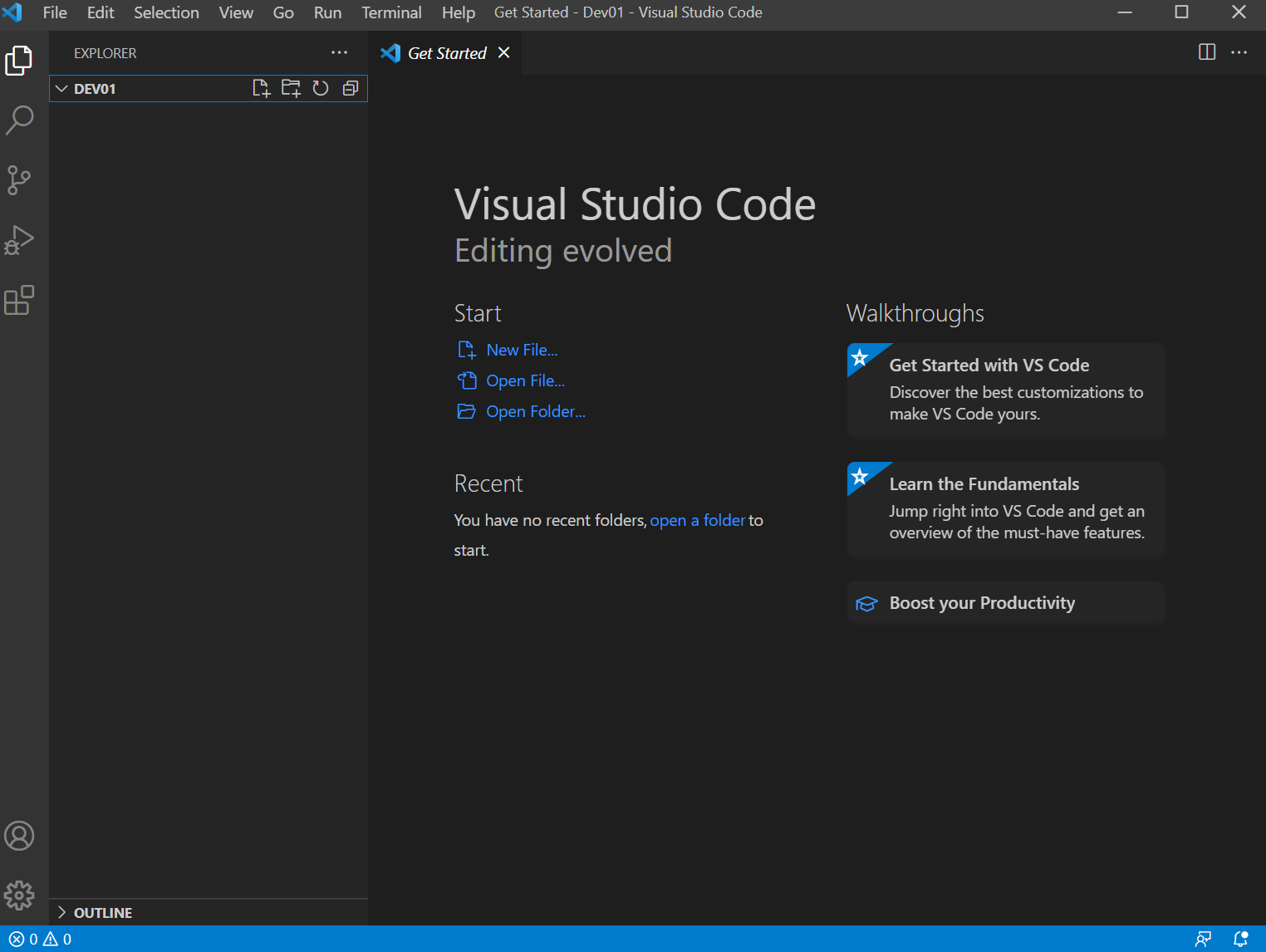Viewport: 1266px width, 952px height.
Task: Open the View menu
Action: 236,12
